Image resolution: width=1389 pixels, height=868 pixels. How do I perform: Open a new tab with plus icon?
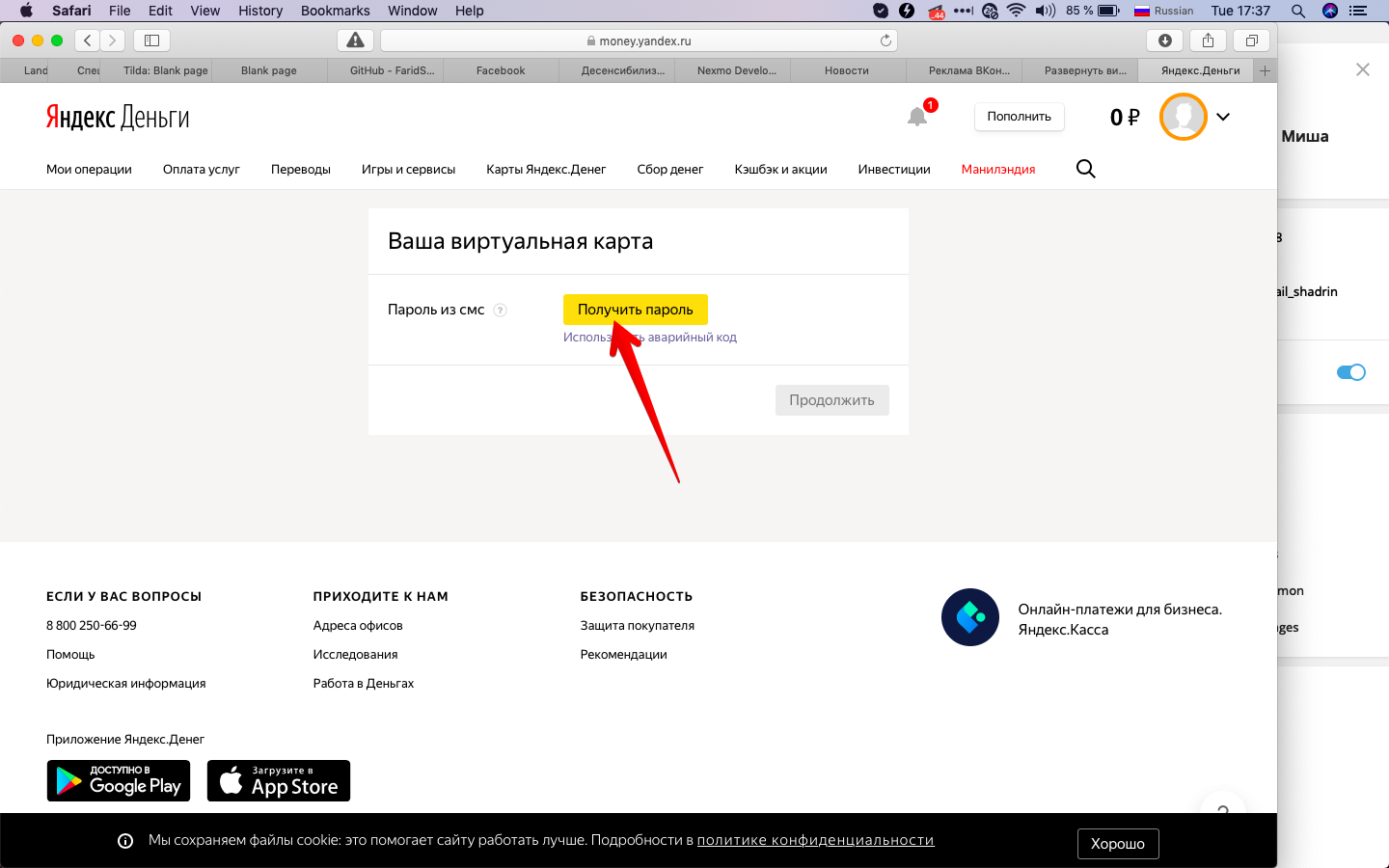pos(1265,70)
